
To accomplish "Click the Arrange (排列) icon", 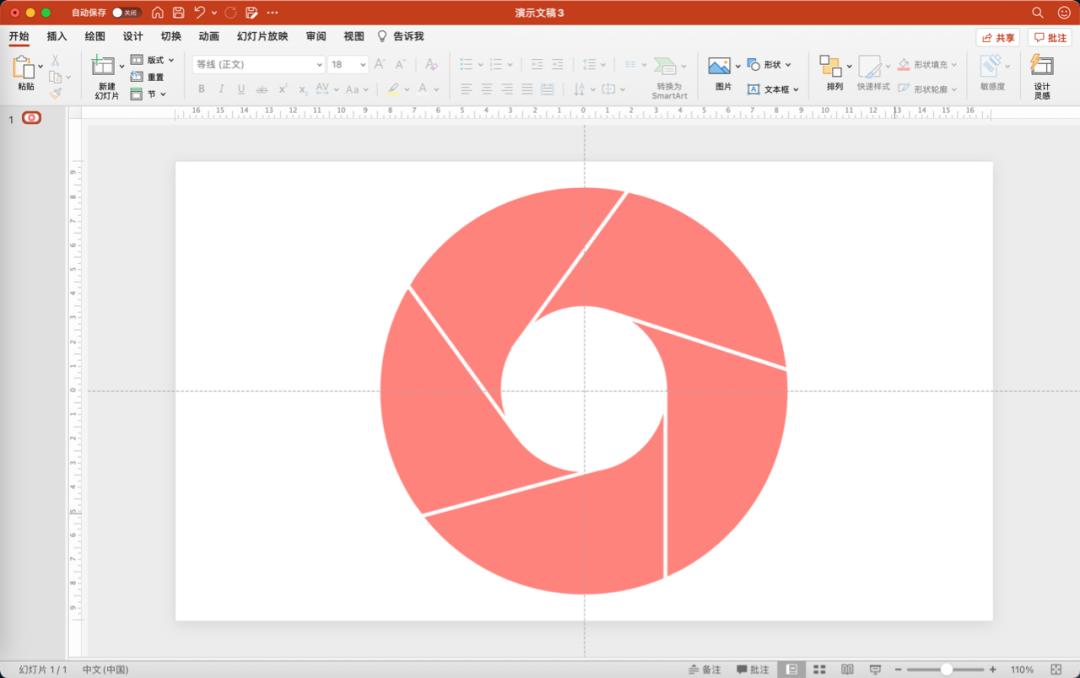I will [830, 66].
